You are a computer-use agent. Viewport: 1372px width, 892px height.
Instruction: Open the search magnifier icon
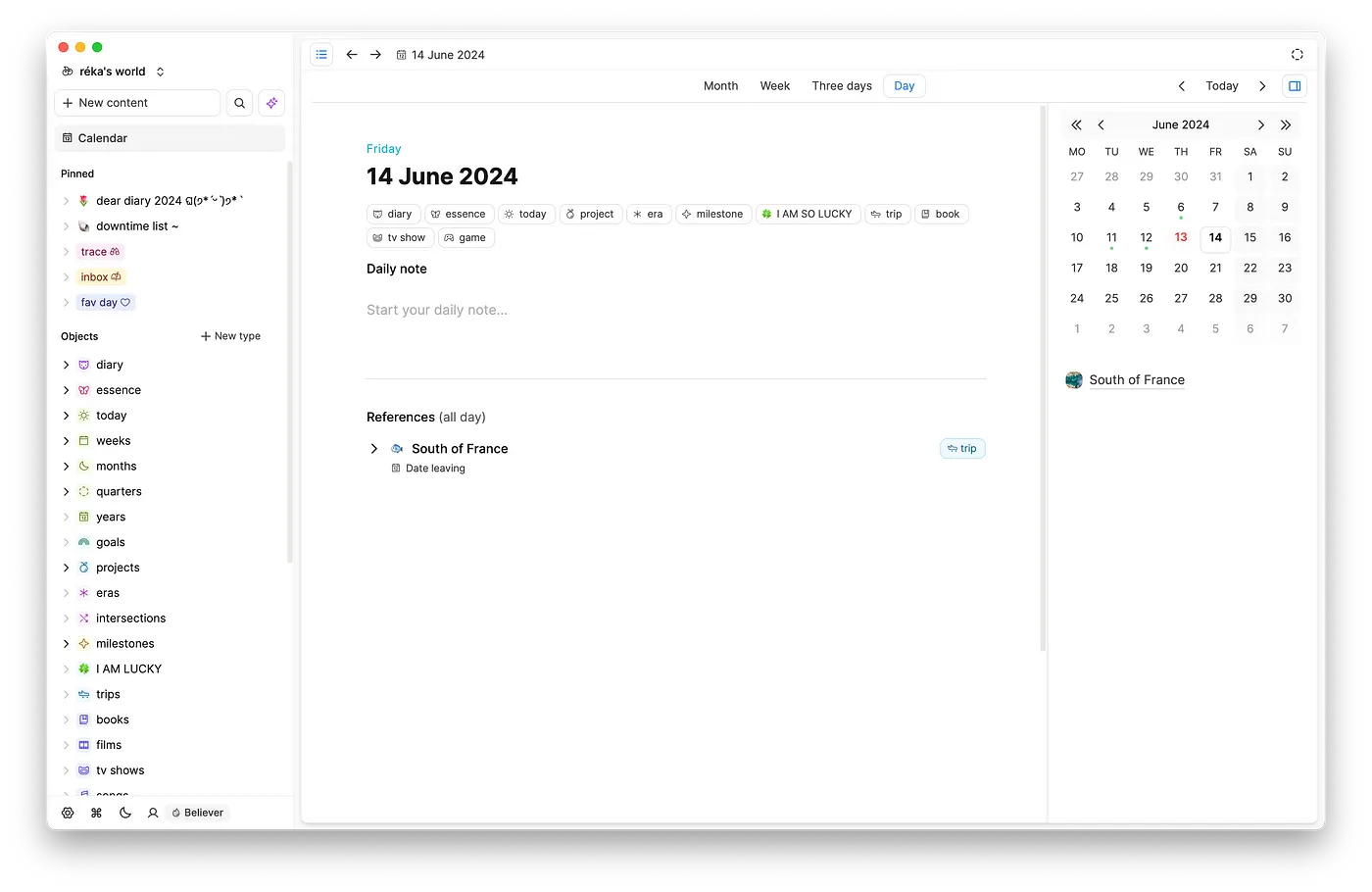click(240, 103)
